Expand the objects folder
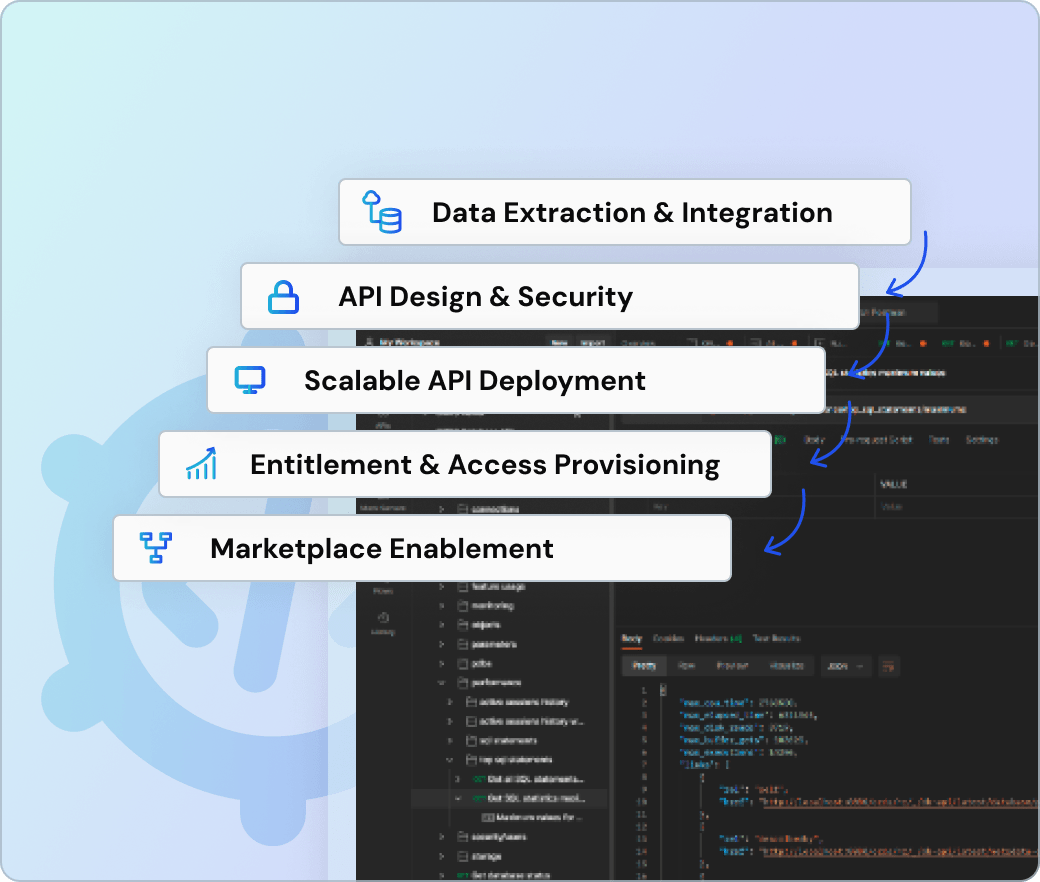1040x882 pixels. (x=441, y=625)
